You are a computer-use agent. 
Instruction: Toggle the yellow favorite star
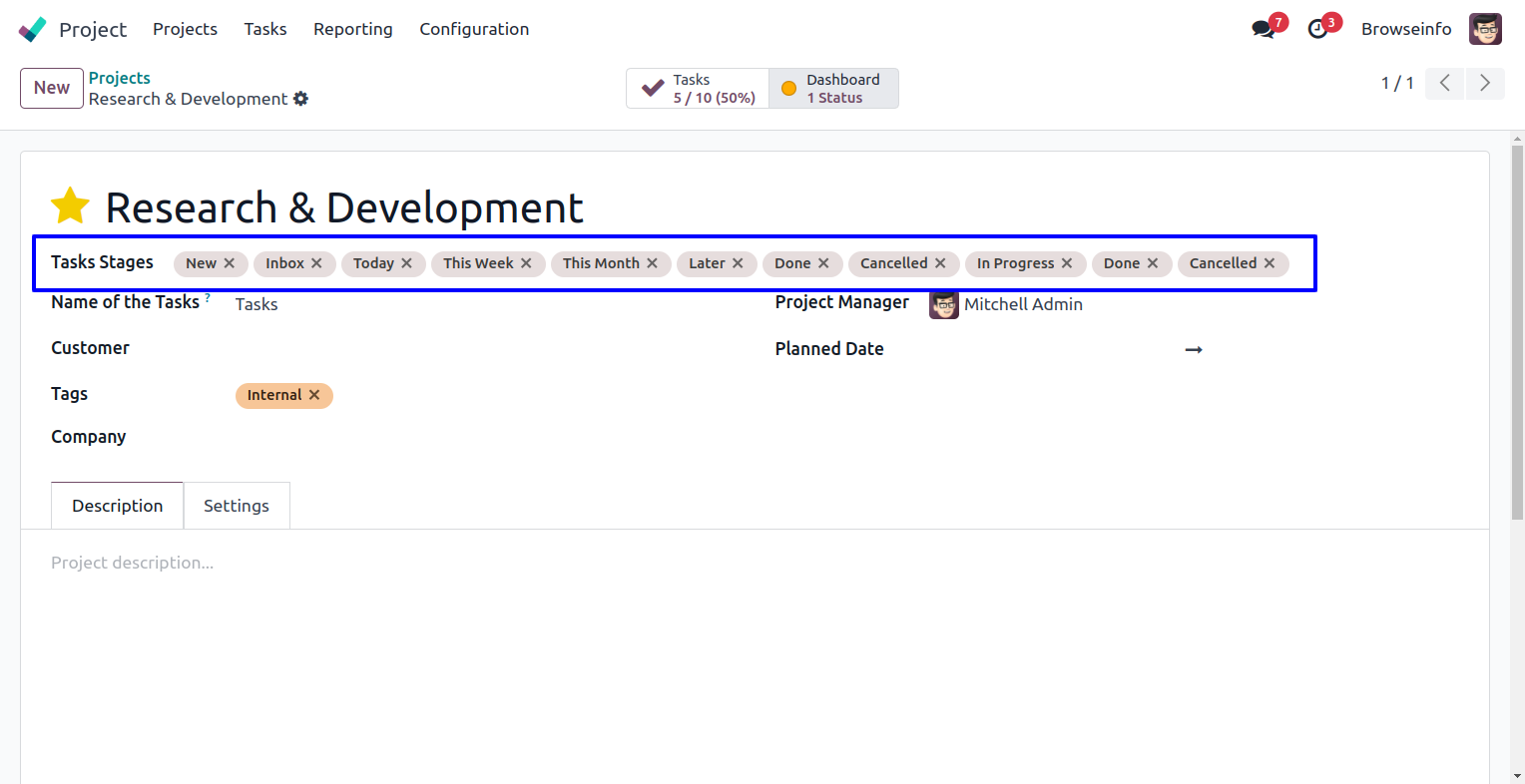coord(71,206)
